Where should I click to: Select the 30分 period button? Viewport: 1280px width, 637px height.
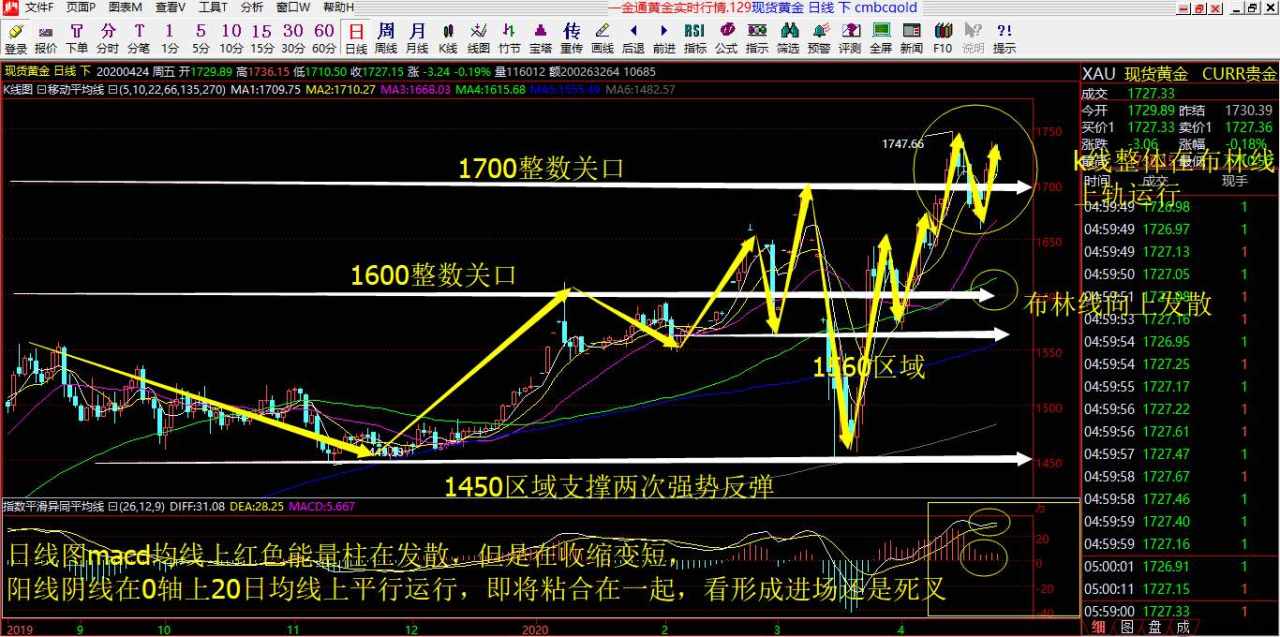(x=293, y=38)
